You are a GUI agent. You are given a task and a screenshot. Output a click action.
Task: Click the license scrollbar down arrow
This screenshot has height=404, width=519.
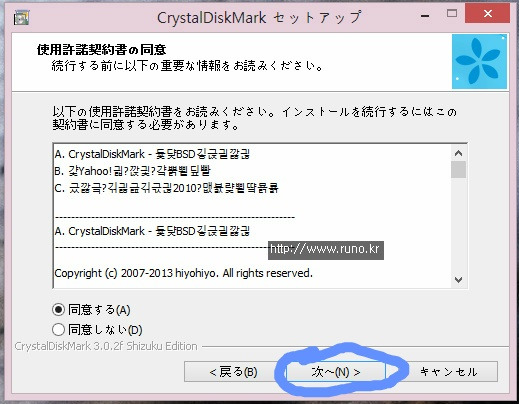pos(459,279)
